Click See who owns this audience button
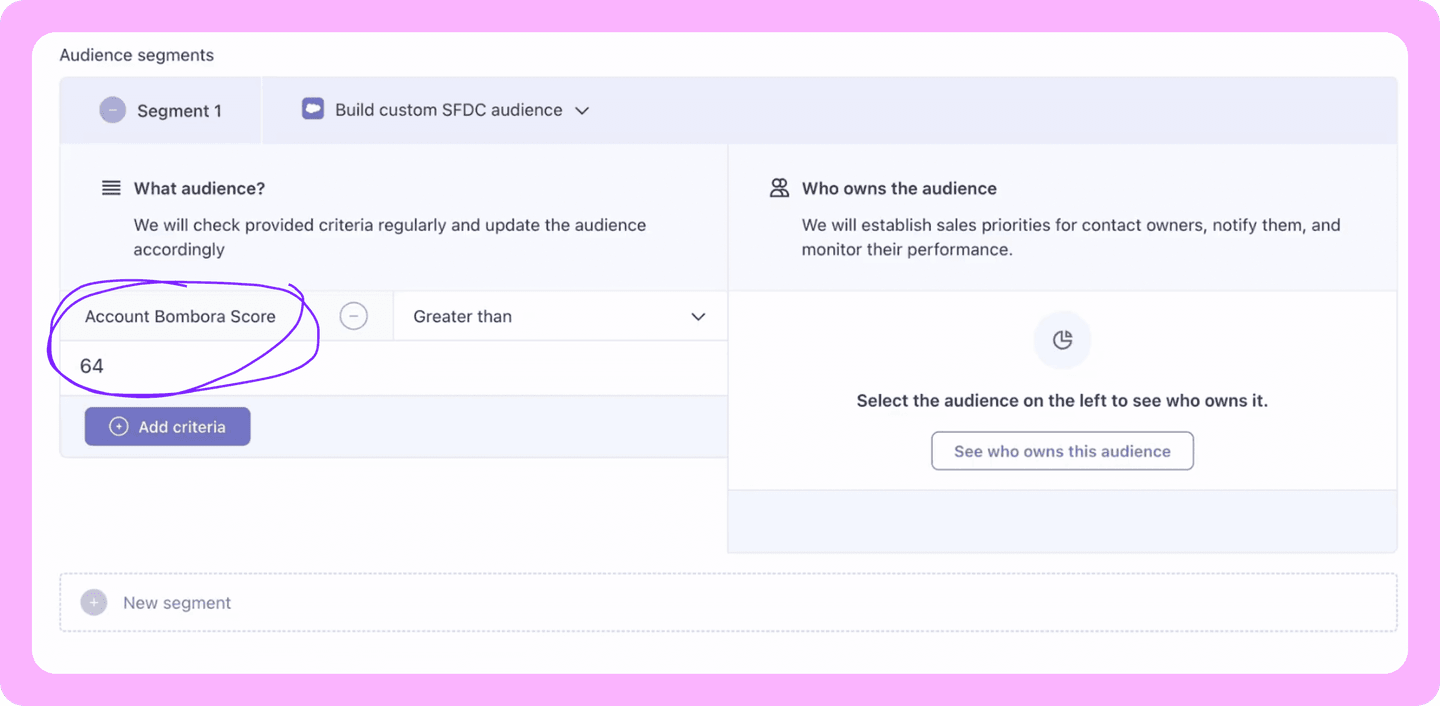This screenshot has width=1440, height=706. (1062, 451)
